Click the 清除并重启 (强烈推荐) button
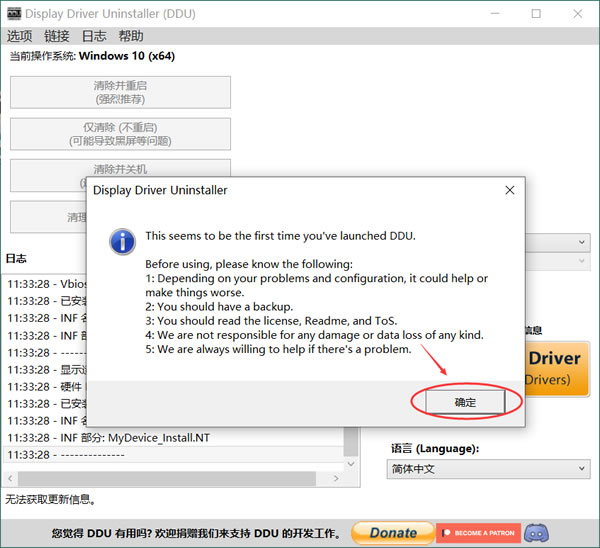The image size is (600, 548). 120,92
